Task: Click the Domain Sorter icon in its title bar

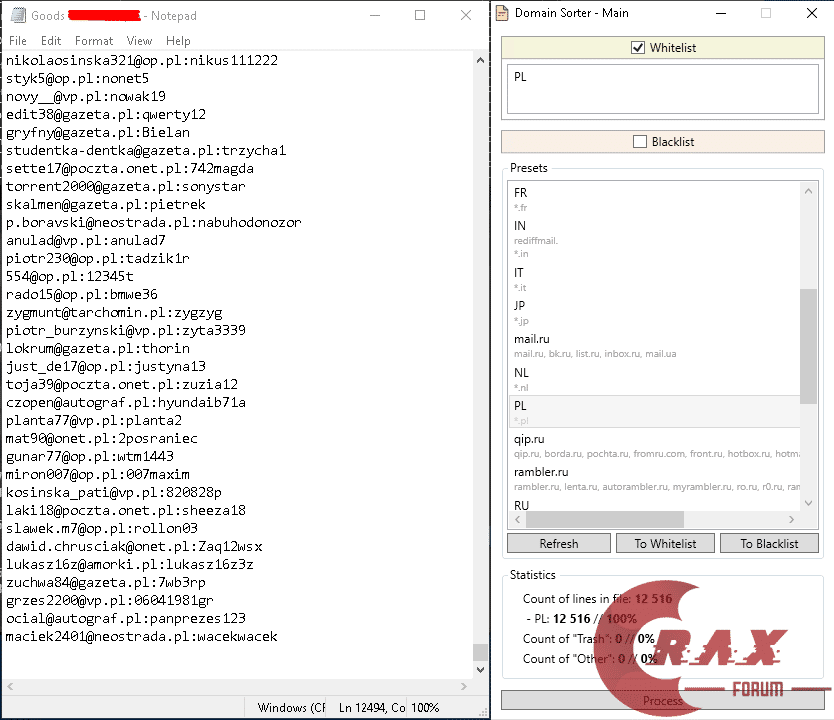Action: (x=501, y=14)
